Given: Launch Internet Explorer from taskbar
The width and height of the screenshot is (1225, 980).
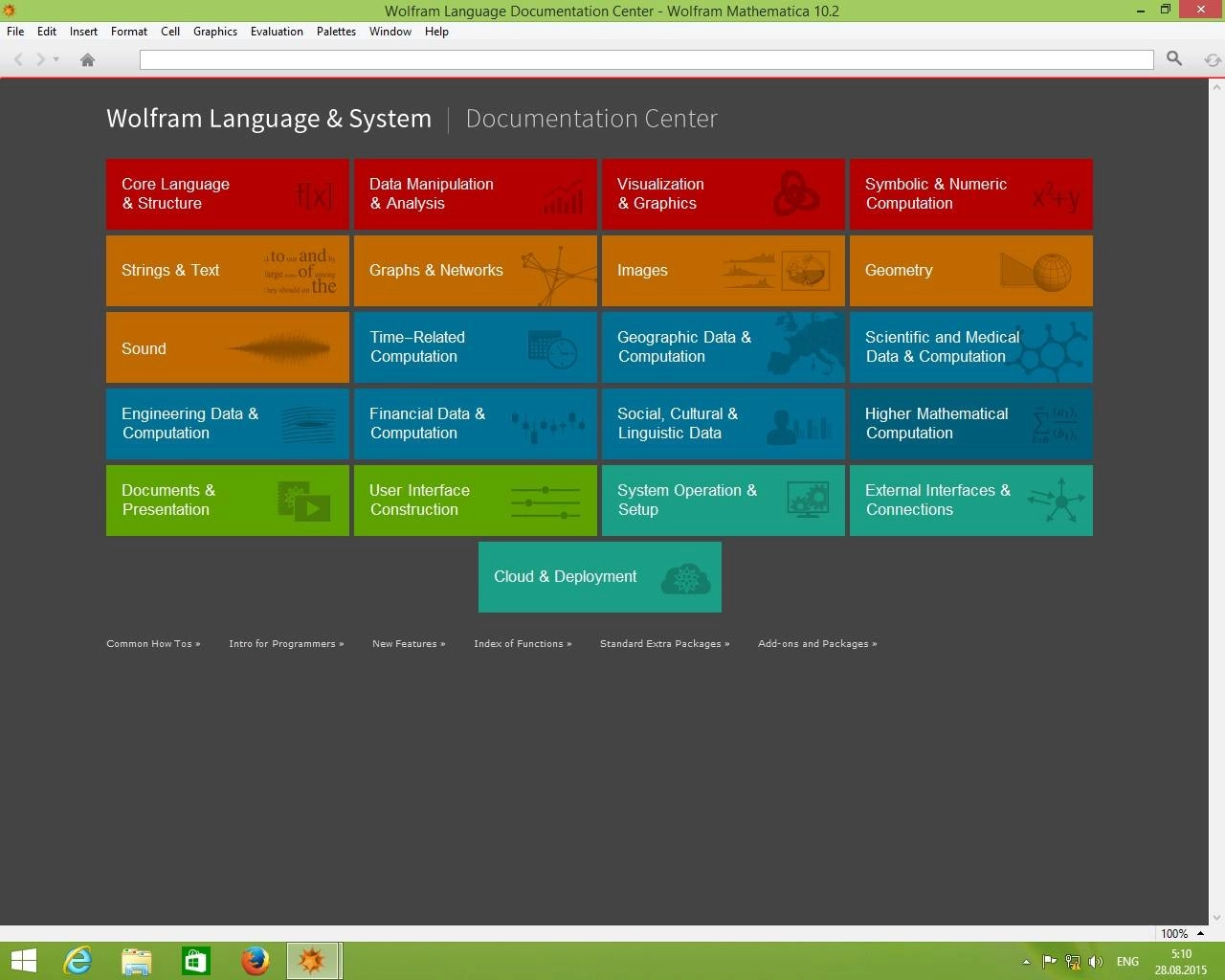Looking at the screenshot, I should click(x=78, y=961).
